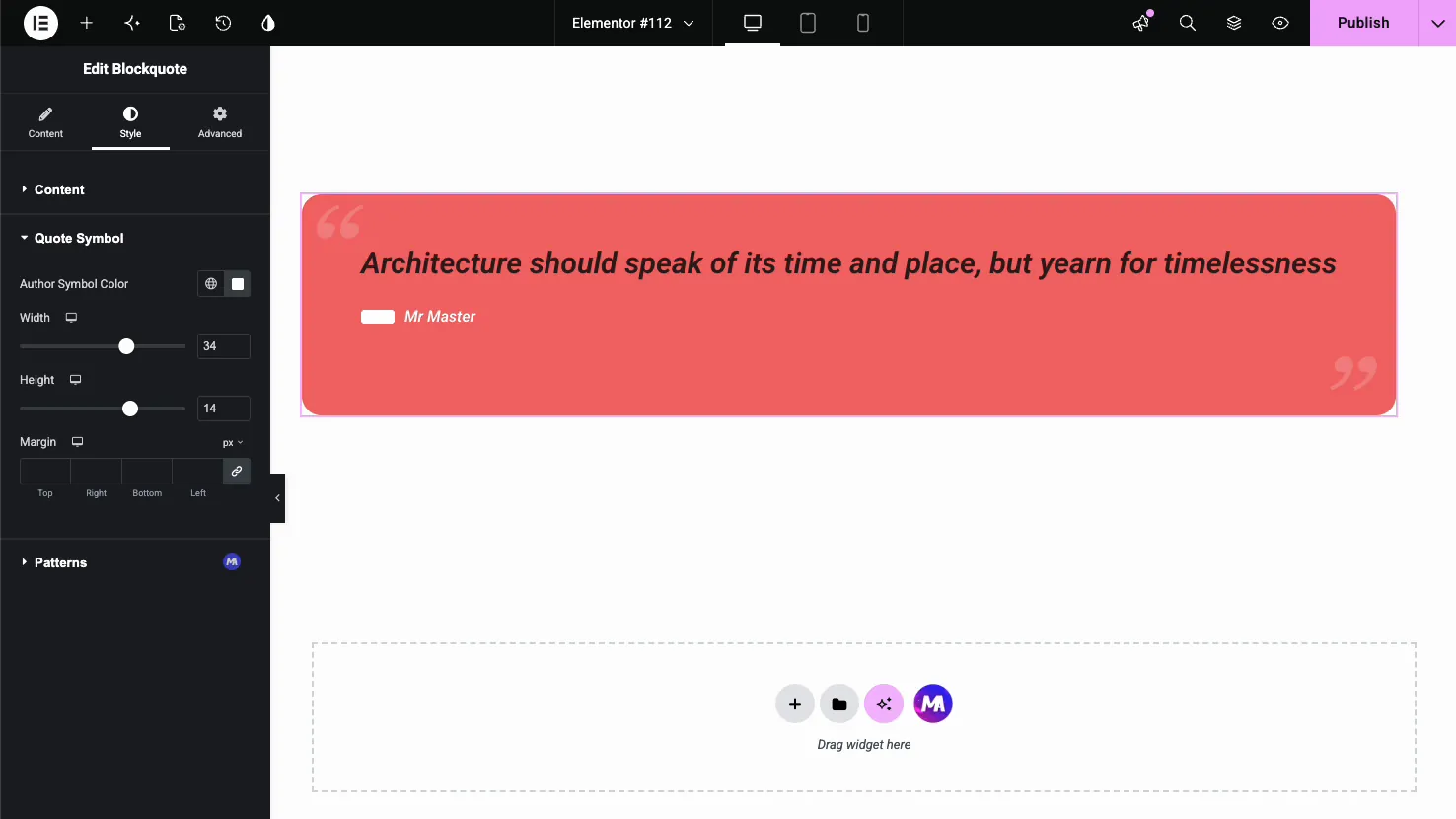
Task: Click the Drag widget here text
Action: pos(864,745)
